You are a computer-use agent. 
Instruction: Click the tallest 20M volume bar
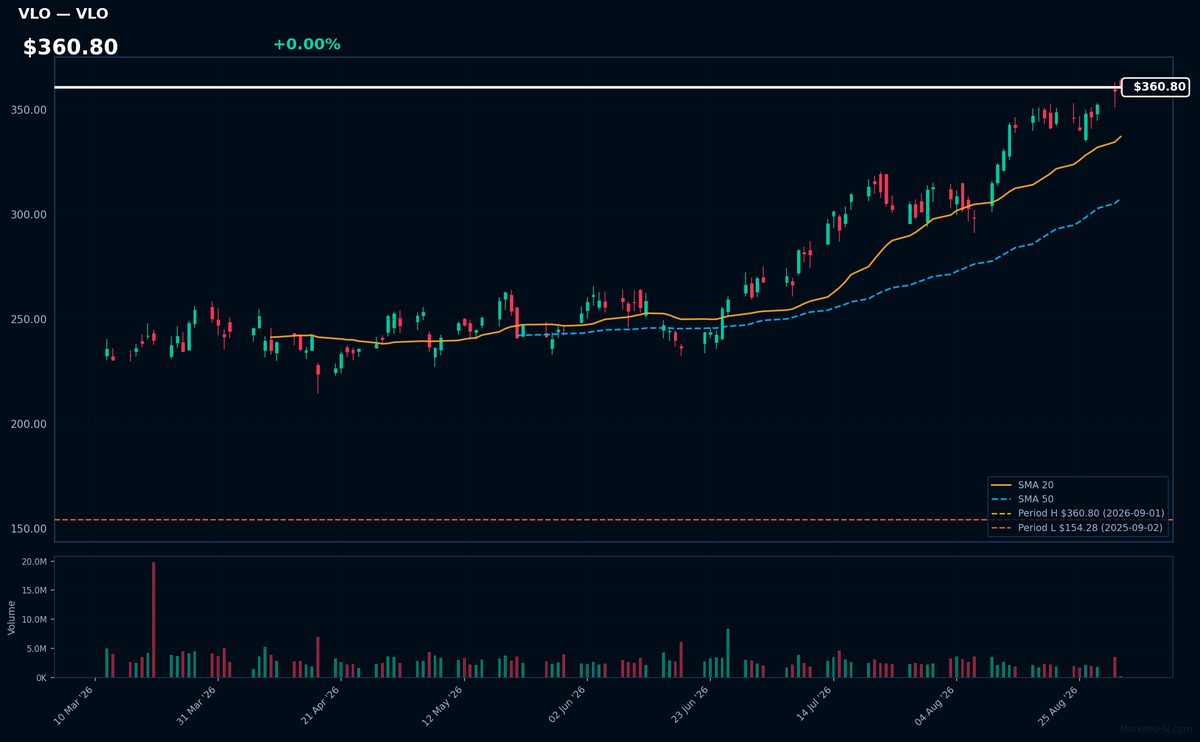coord(153,620)
